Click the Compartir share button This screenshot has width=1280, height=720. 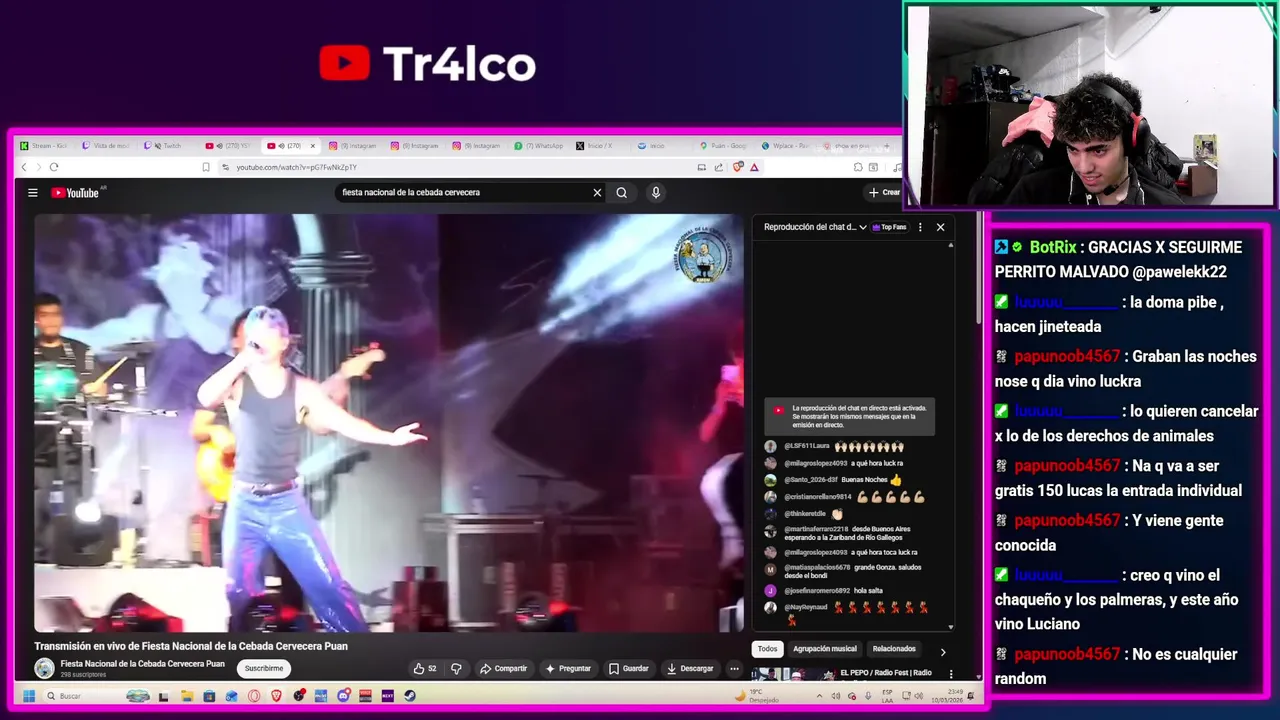click(503, 668)
